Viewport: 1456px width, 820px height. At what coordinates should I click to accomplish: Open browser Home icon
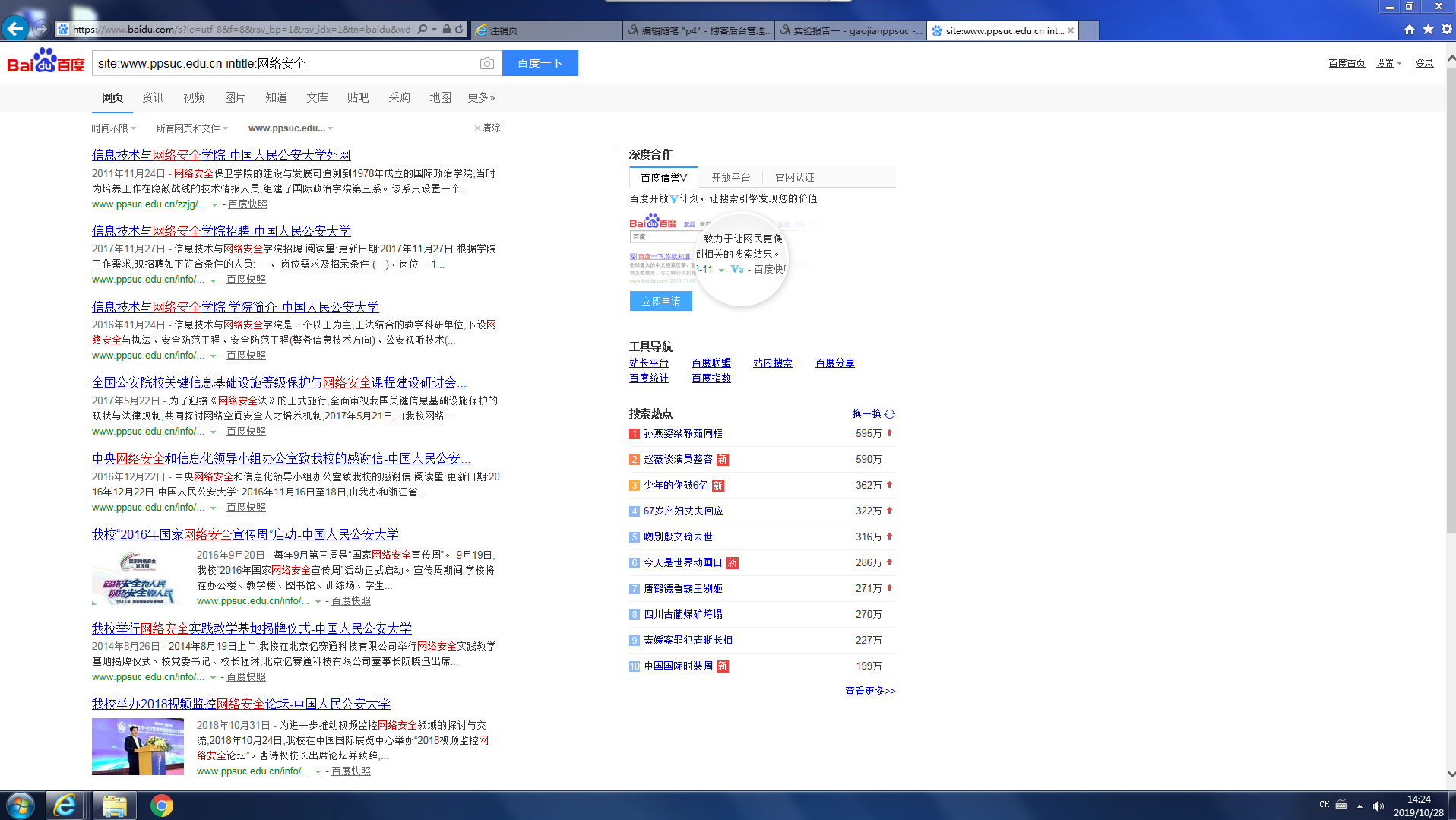(x=1409, y=30)
